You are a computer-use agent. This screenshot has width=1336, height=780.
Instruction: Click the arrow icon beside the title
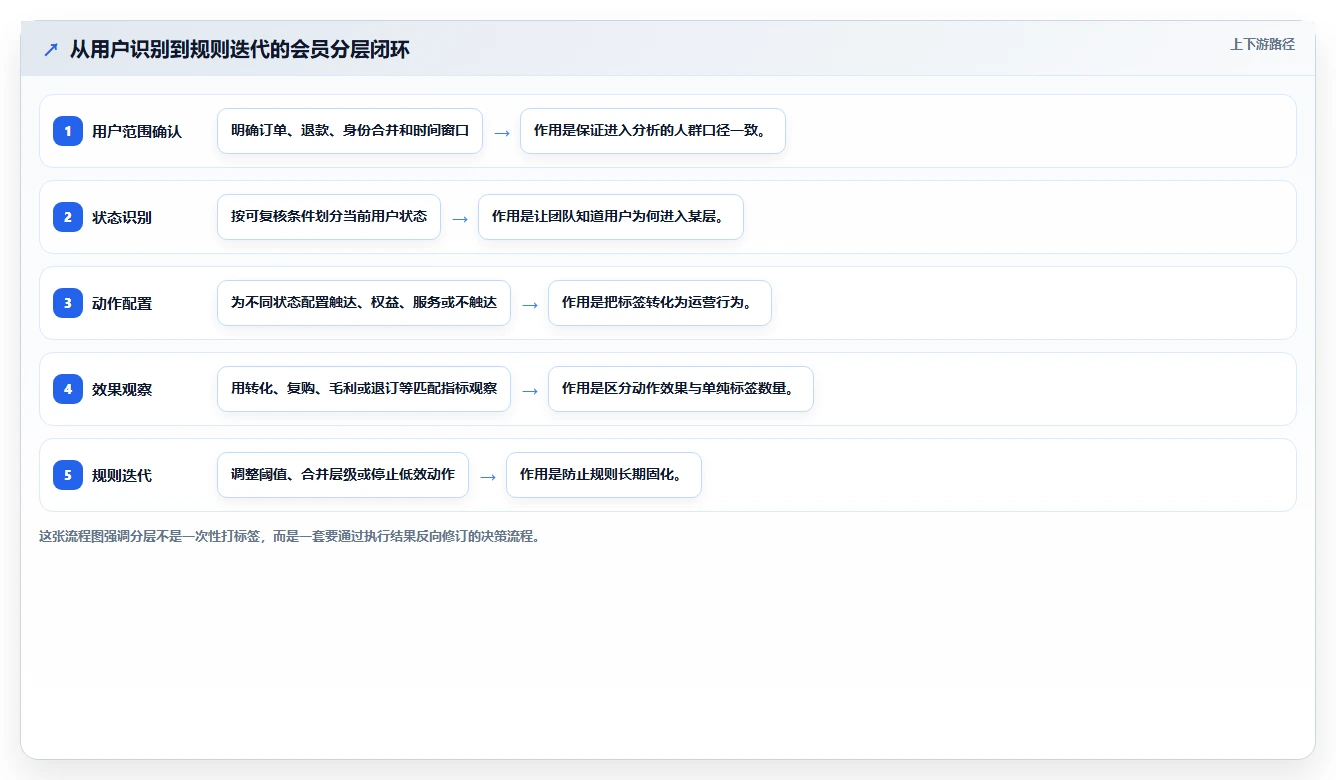51,49
